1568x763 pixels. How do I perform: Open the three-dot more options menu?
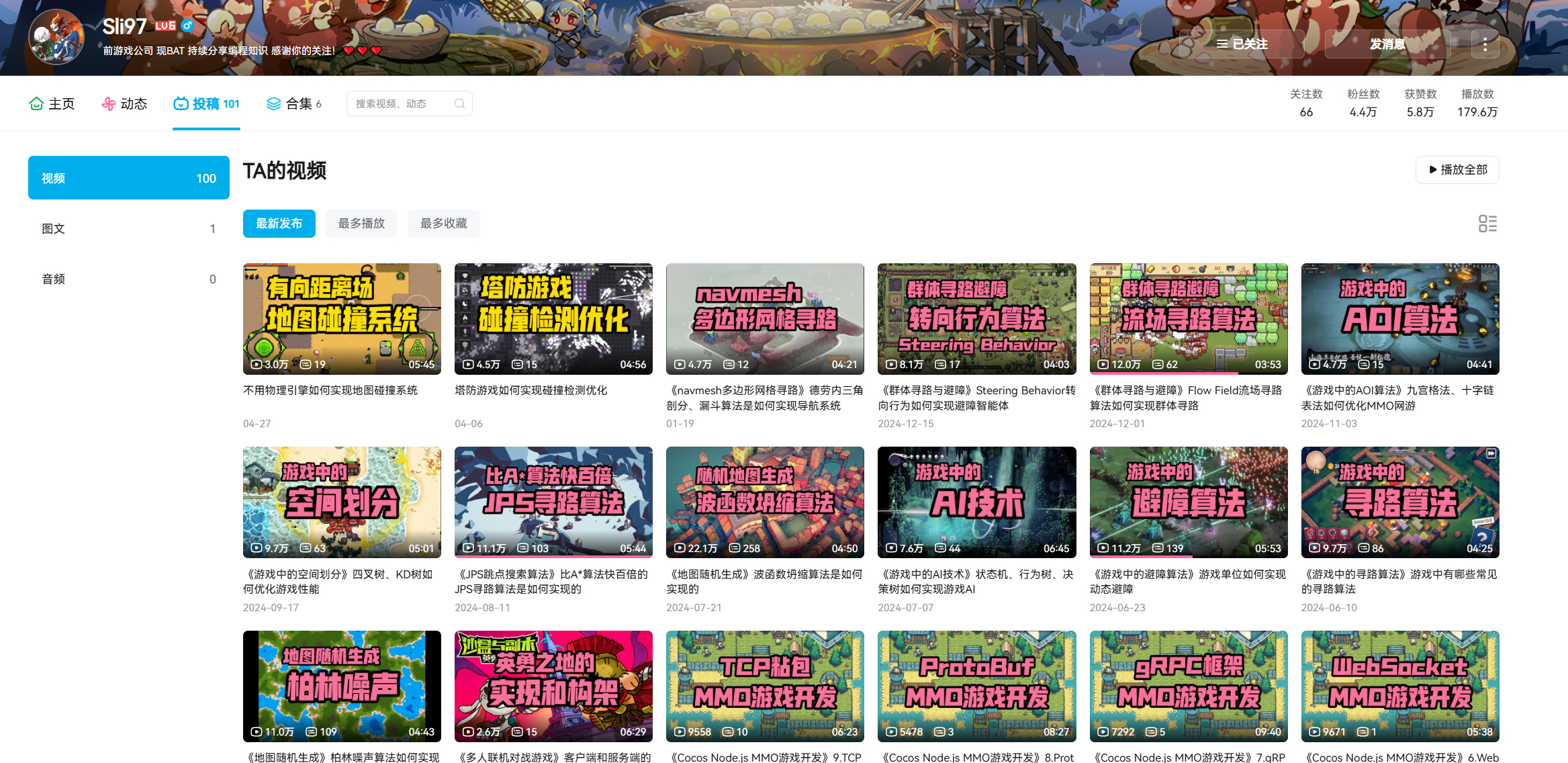(1485, 44)
